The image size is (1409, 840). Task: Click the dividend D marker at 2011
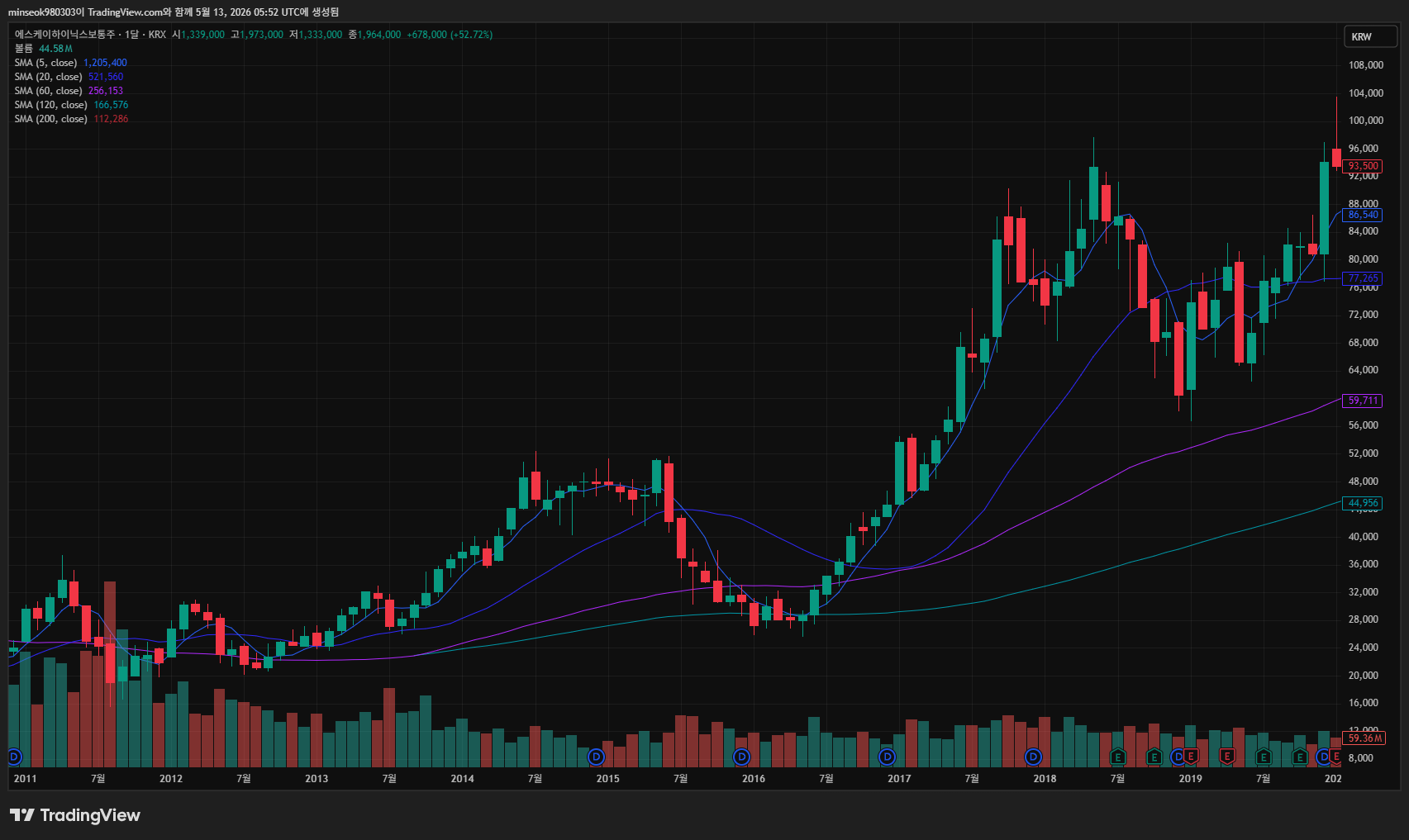[14, 757]
